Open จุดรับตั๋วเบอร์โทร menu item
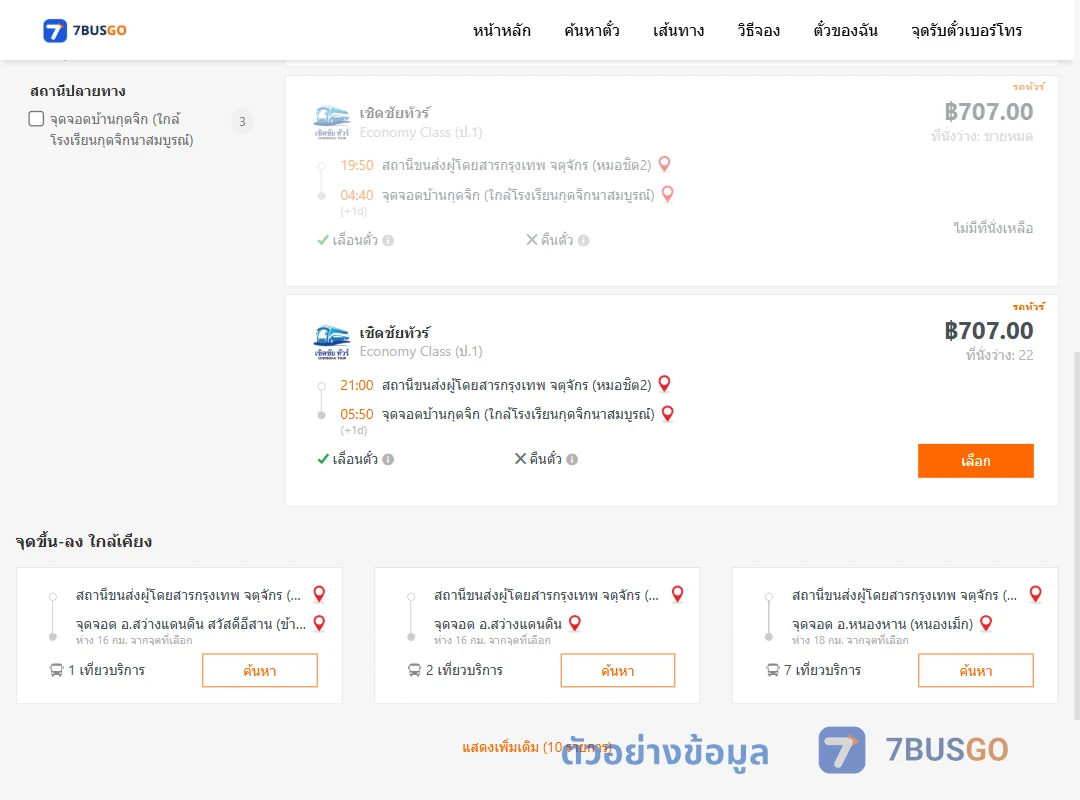1080x800 pixels. pyautogui.click(x=966, y=30)
